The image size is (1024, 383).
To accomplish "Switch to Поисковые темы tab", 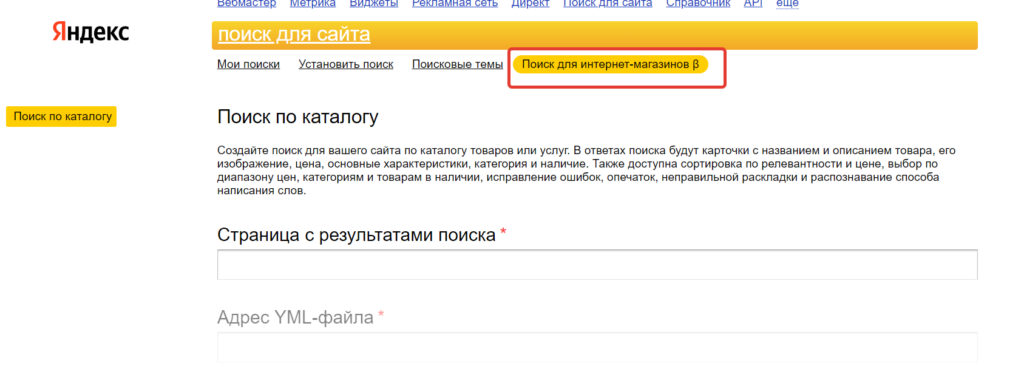I will [x=457, y=64].
